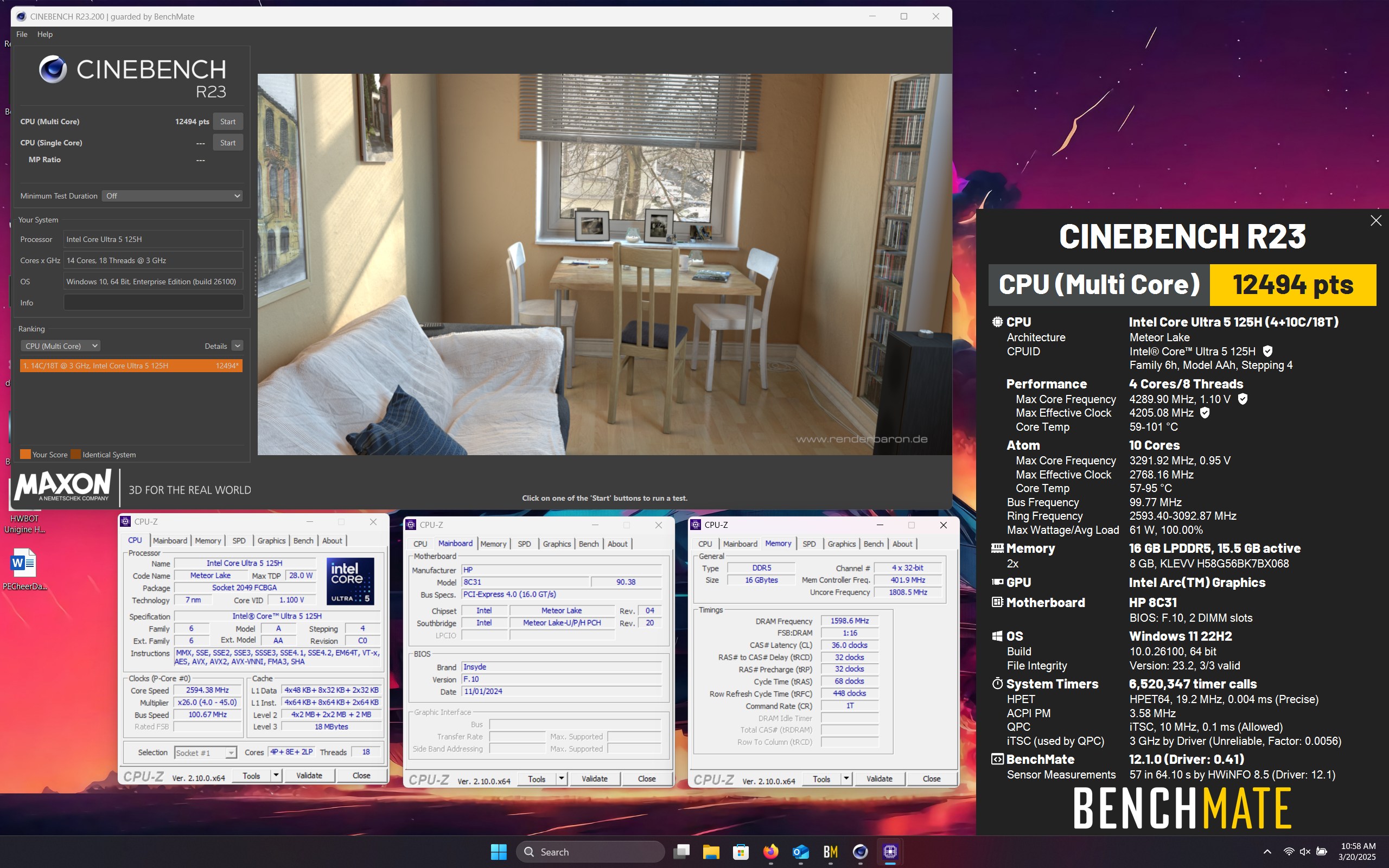
Task: Open File Explorer from taskbar
Action: point(711,852)
